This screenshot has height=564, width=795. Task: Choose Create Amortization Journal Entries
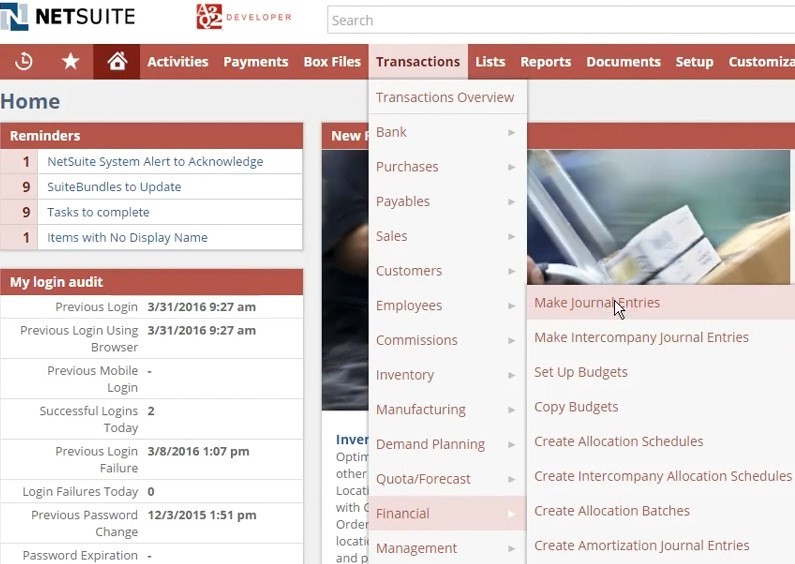661,546
